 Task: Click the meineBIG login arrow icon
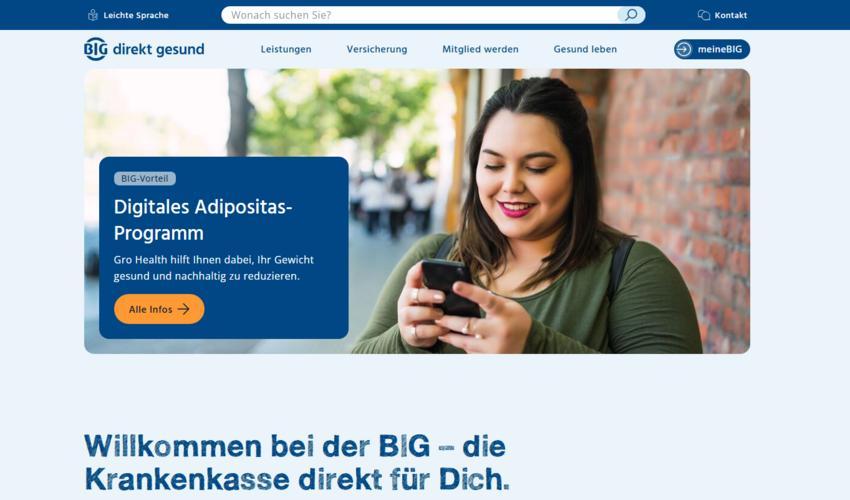click(x=684, y=49)
